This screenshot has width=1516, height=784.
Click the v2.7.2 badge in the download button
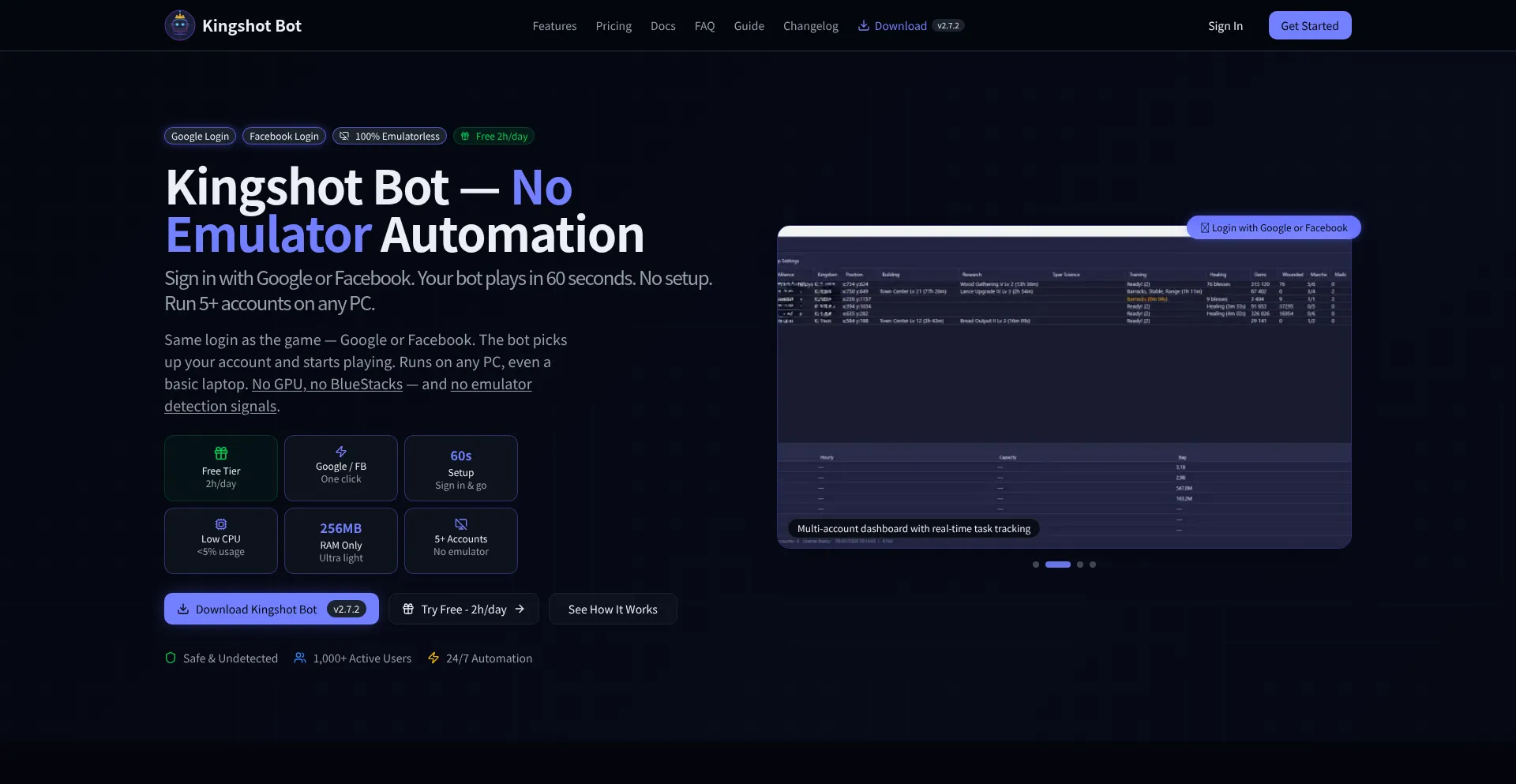coord(347,609)
